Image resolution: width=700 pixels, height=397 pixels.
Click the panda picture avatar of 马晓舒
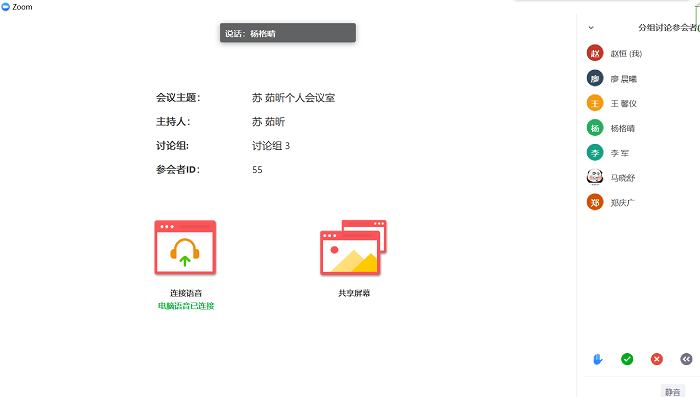point(595,177)
